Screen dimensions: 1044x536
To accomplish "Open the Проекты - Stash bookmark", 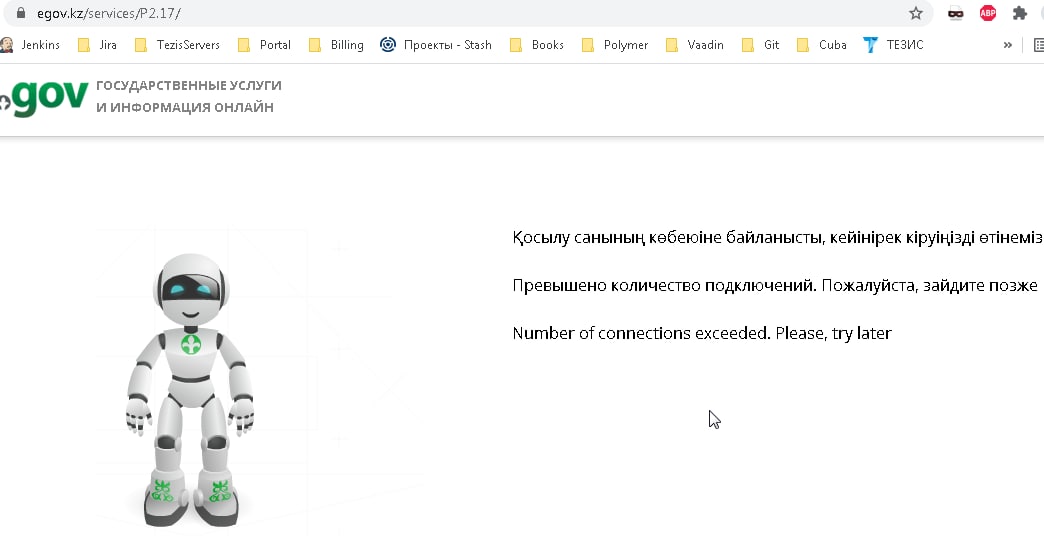I will [x=436, y=45].
